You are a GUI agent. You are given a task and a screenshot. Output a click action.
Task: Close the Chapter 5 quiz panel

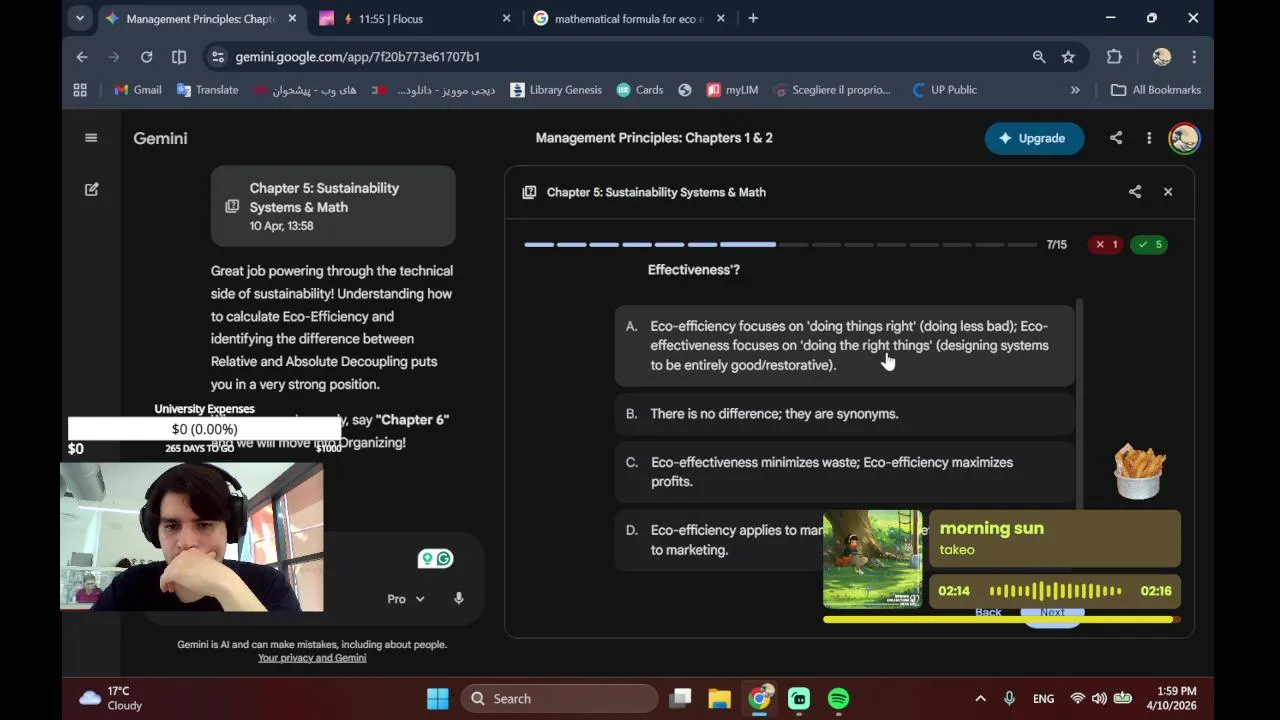pyautogui.click(x=1168, y=192)
